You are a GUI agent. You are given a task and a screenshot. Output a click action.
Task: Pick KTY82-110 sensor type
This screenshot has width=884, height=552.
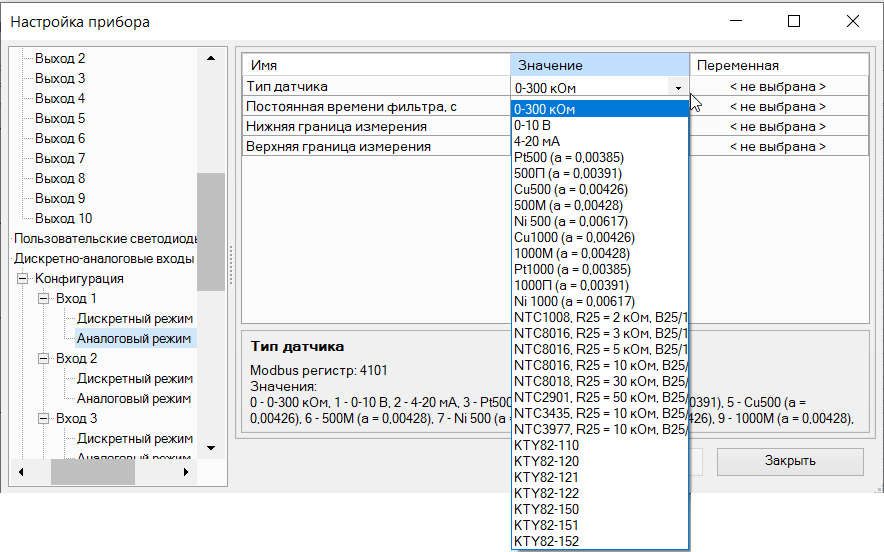coord(546,445)
